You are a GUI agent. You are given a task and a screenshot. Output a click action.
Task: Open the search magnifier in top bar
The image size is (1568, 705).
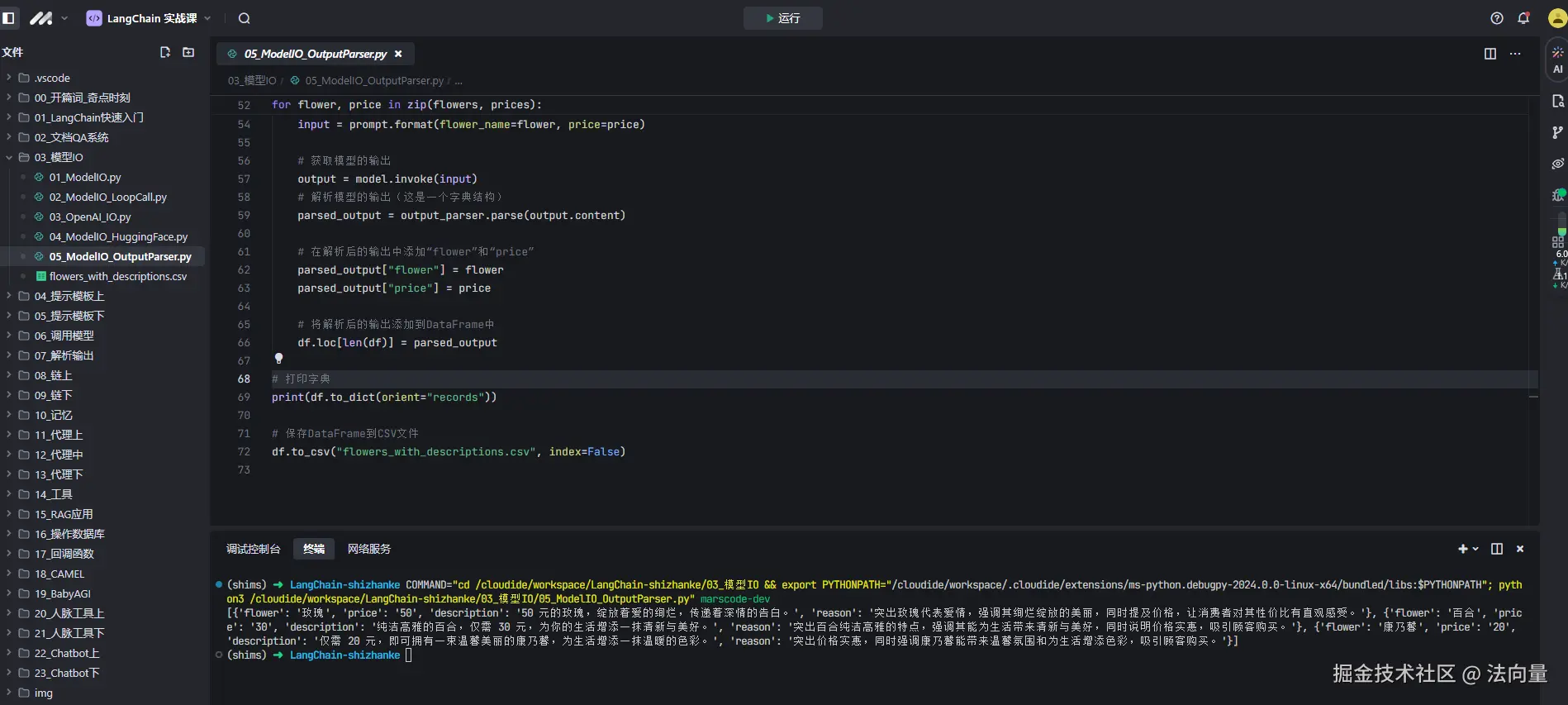click(x=245, y=18)
